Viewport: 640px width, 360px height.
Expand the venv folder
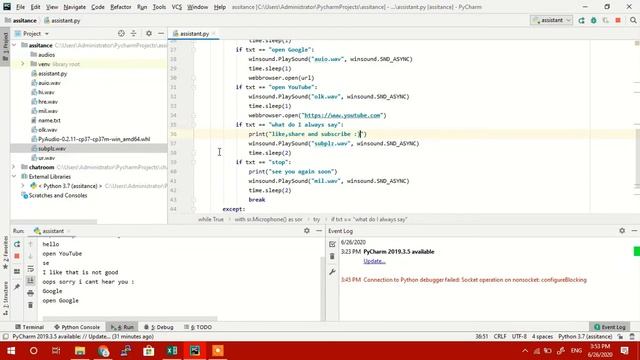pyautogui.click(x=23, y=64)
